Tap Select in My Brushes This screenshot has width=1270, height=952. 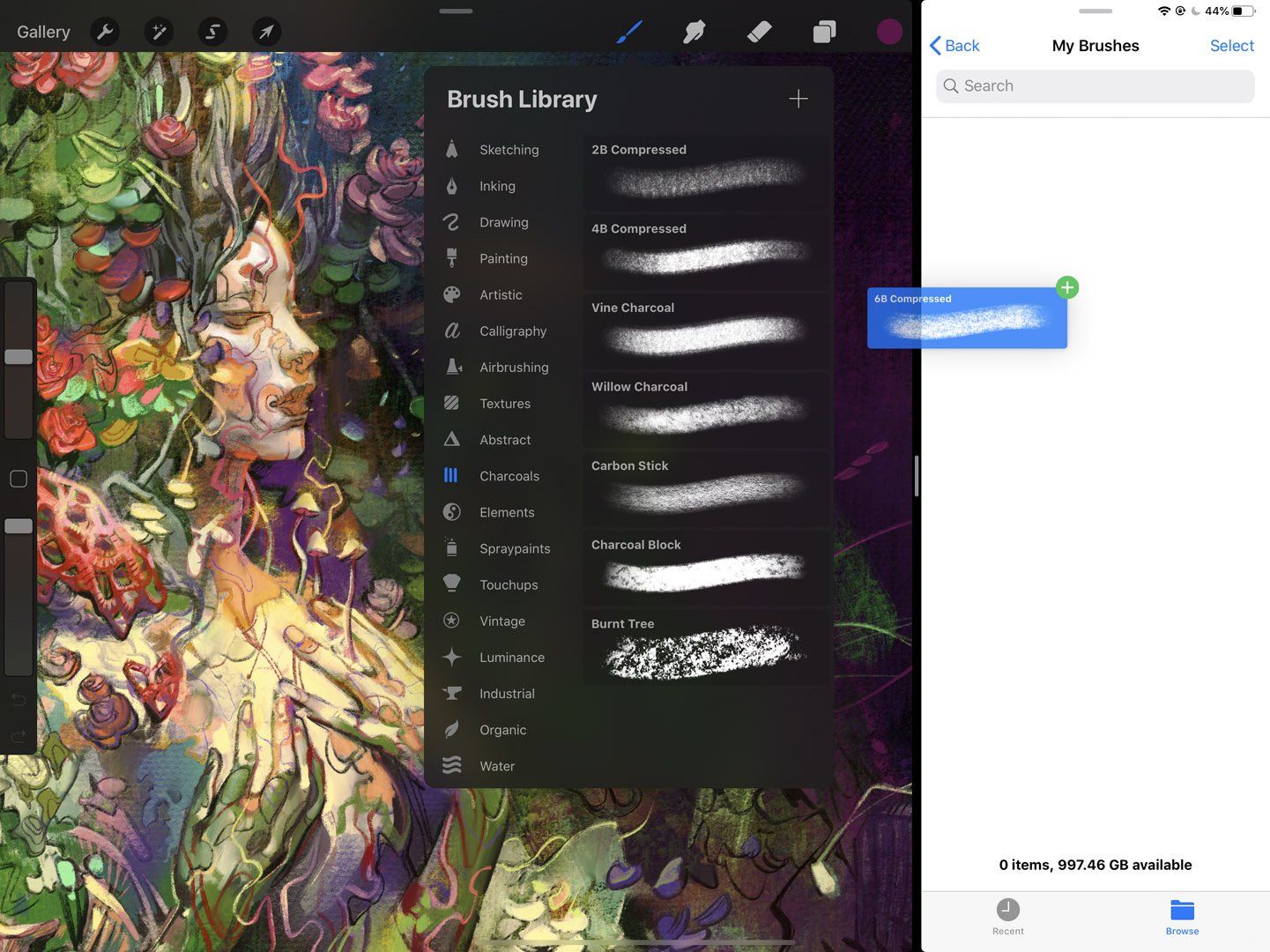click(x=1231, y=45)
